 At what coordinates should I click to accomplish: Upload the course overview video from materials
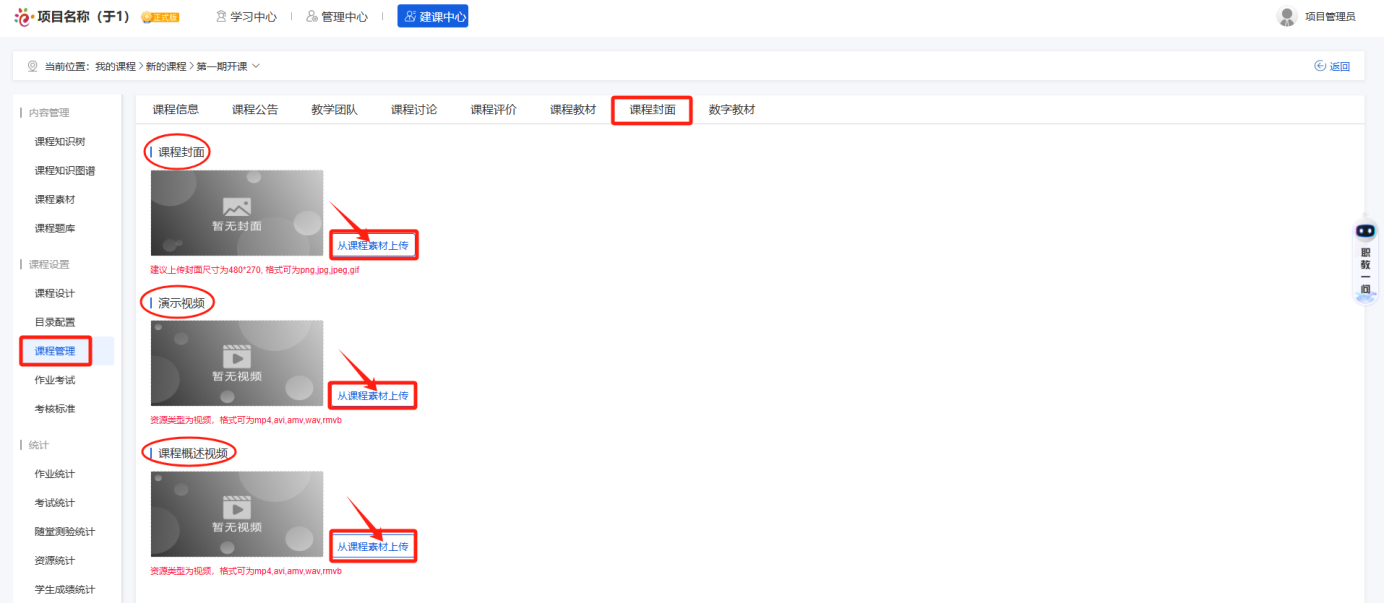click(373, 547)
